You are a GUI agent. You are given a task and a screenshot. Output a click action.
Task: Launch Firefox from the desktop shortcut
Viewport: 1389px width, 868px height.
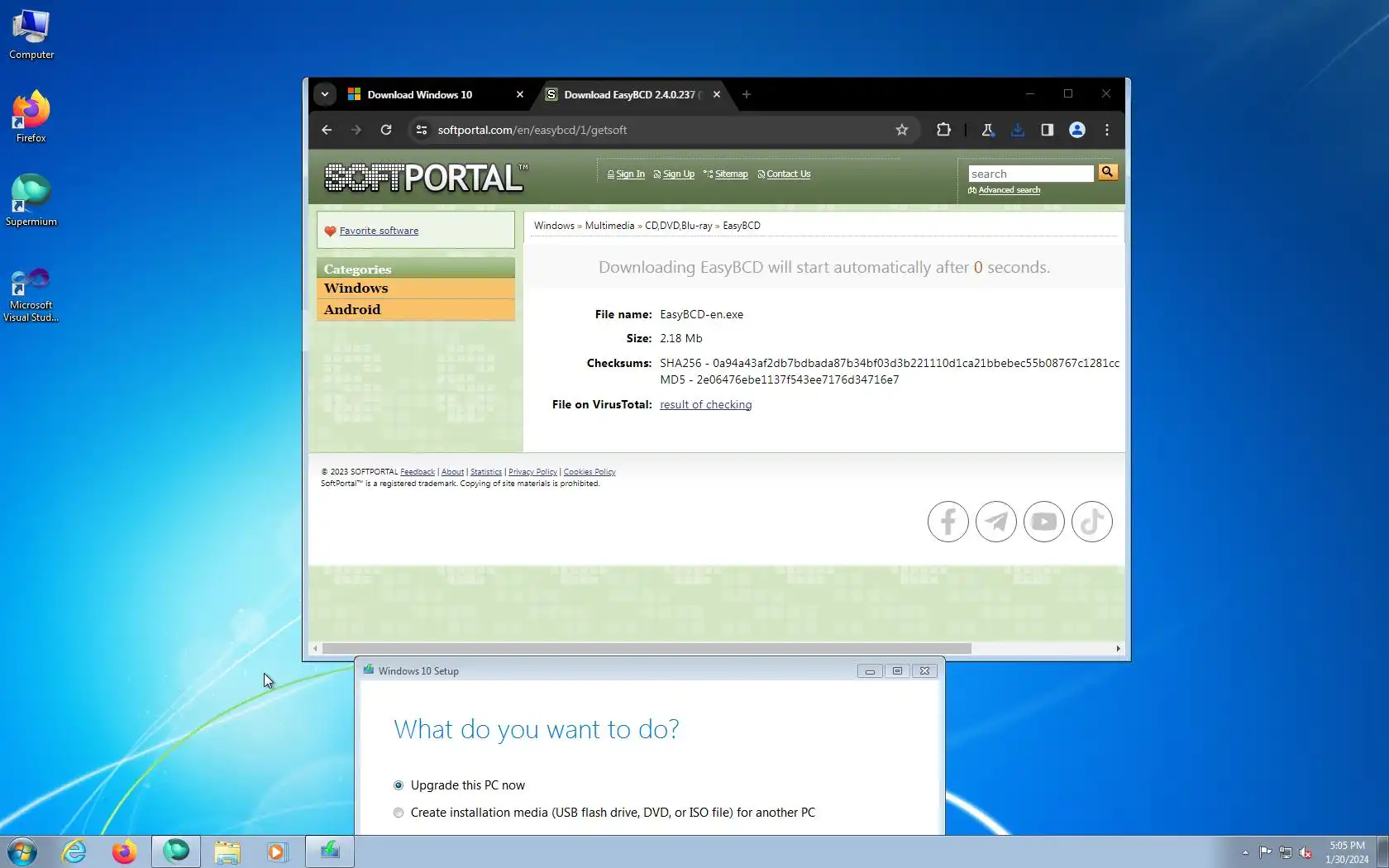(31, 117)
